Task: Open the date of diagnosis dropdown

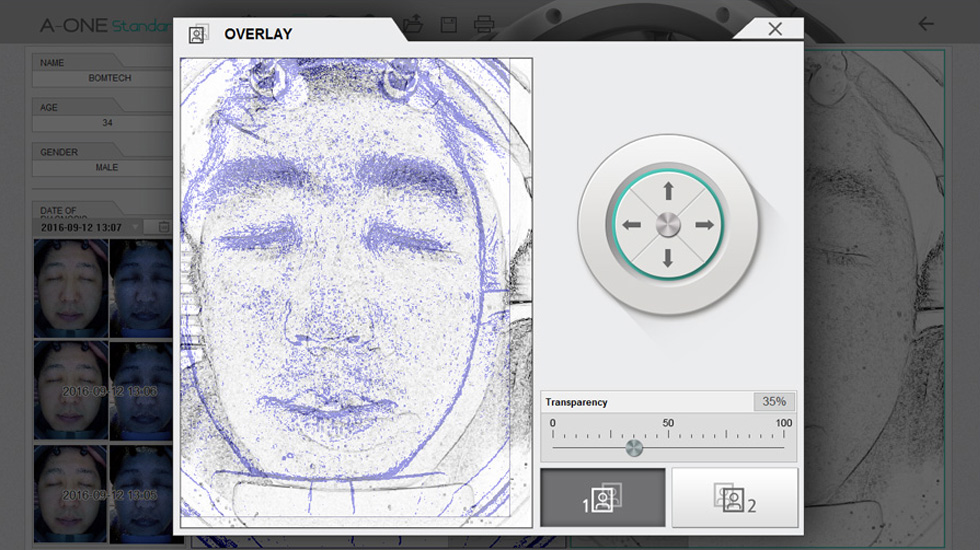Action: tap(136, 228)
